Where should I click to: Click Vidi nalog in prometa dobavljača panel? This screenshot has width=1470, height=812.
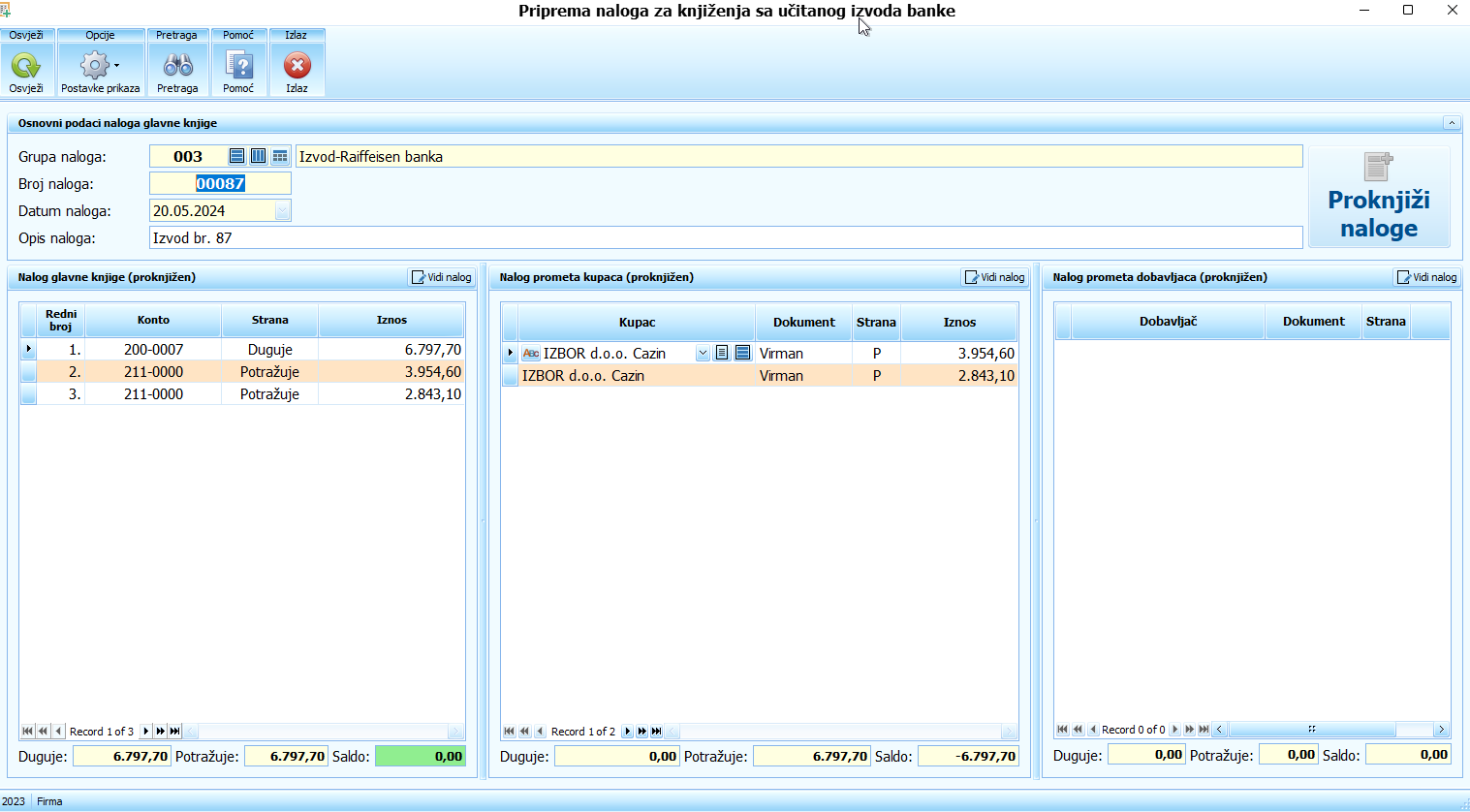(x=1426, y=277)
